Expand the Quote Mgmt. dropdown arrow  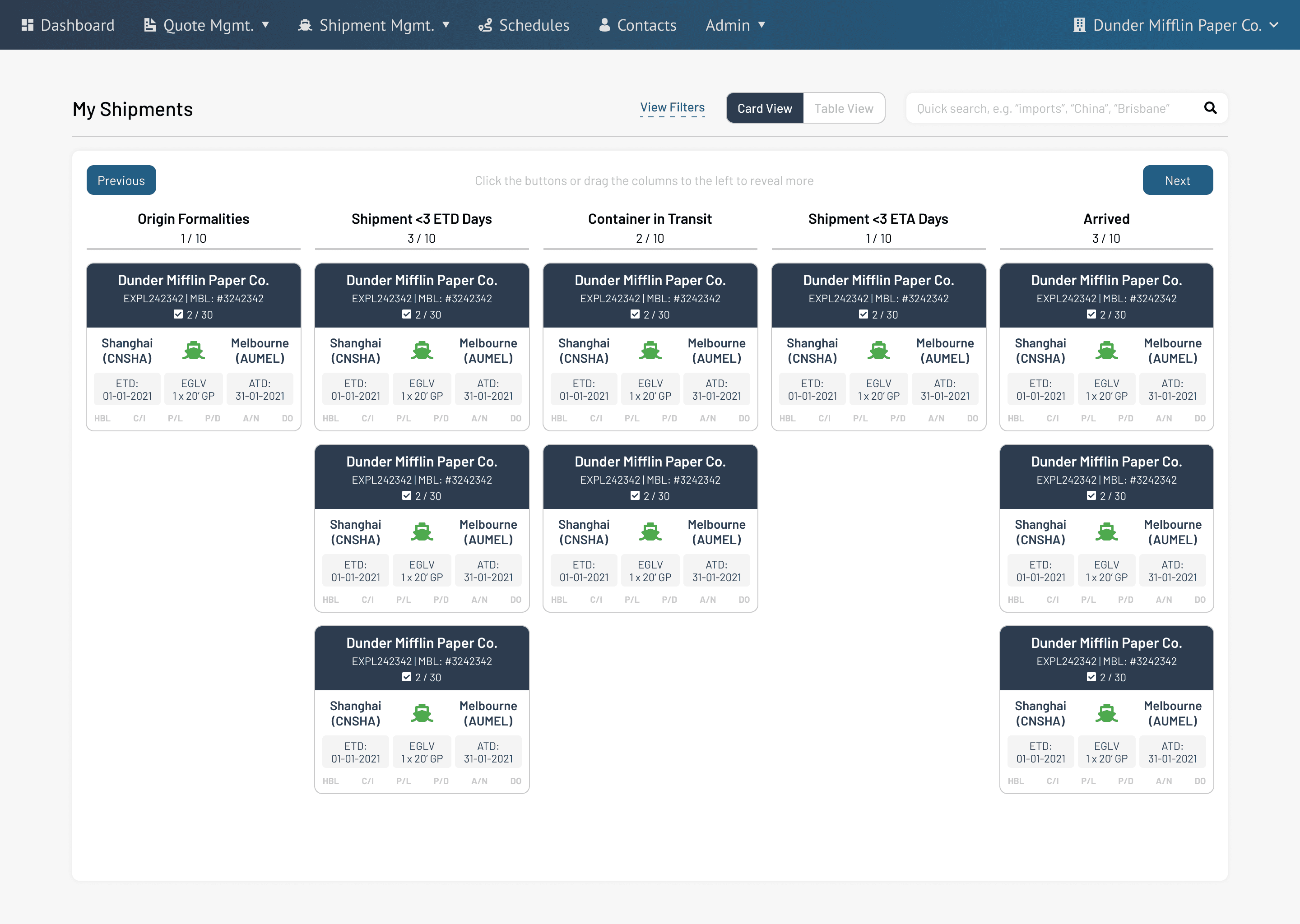pyautogui.click(x=265, y=25)
